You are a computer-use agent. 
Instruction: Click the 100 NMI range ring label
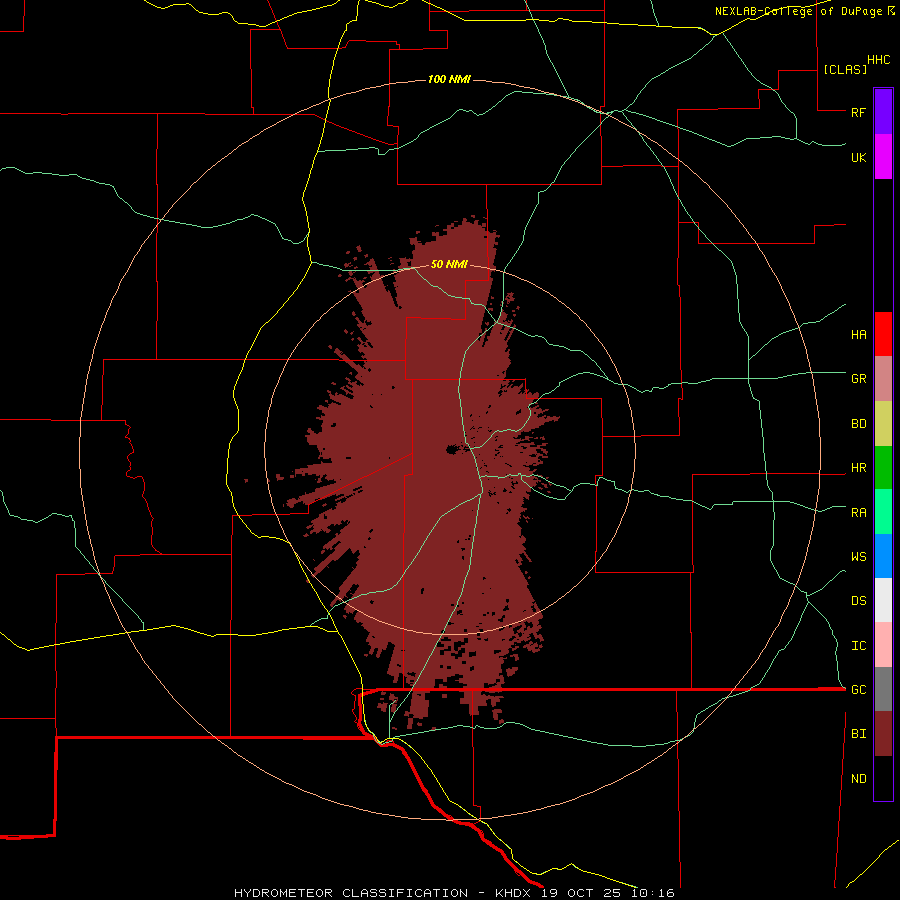[x=449, y=79]
